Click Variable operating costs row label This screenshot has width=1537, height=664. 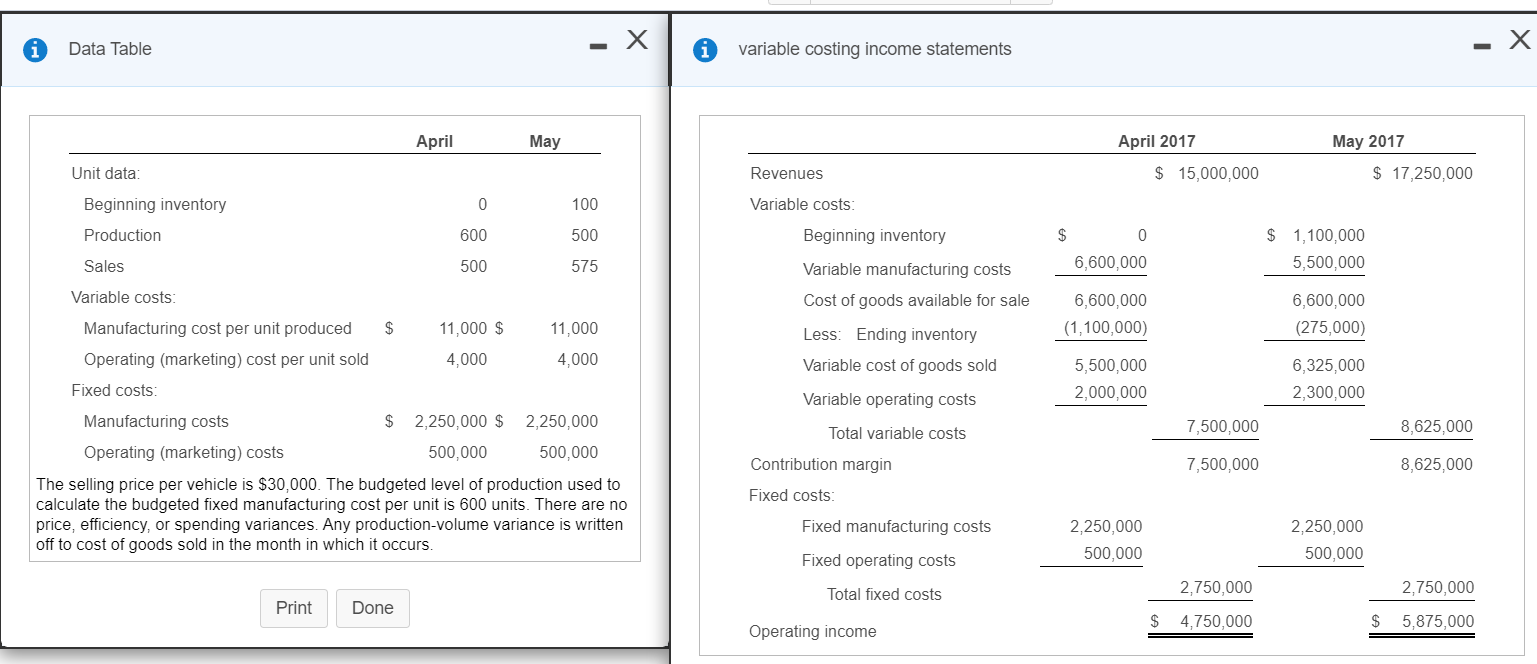point(889,399)
